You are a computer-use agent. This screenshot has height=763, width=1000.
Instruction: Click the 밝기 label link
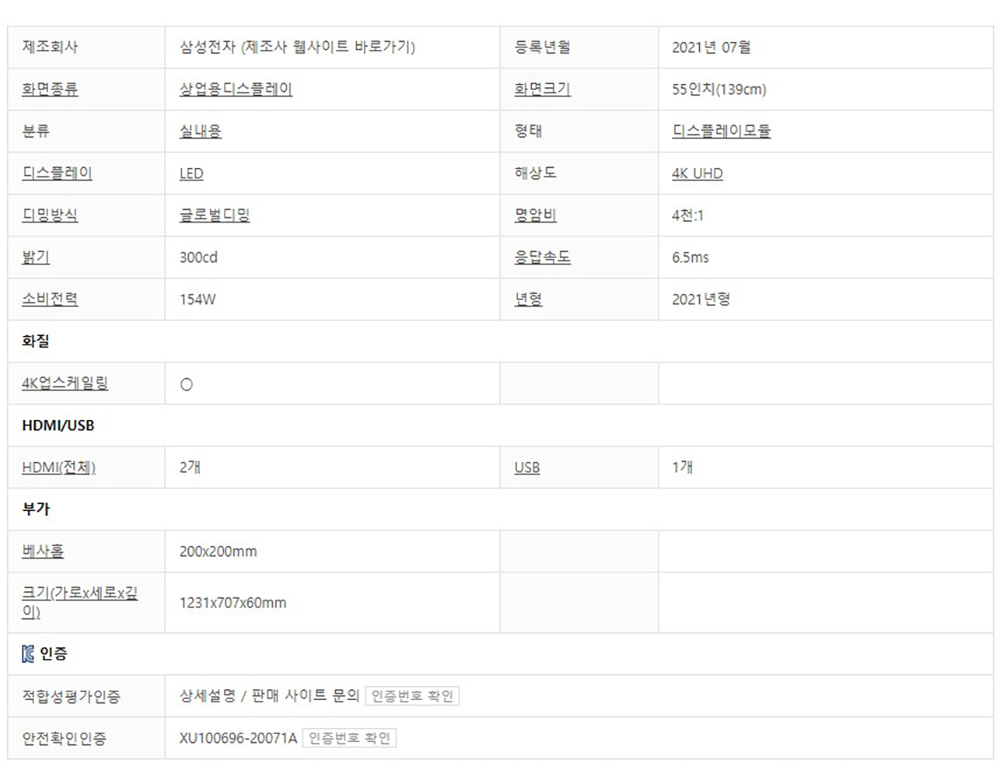(36, 257)
